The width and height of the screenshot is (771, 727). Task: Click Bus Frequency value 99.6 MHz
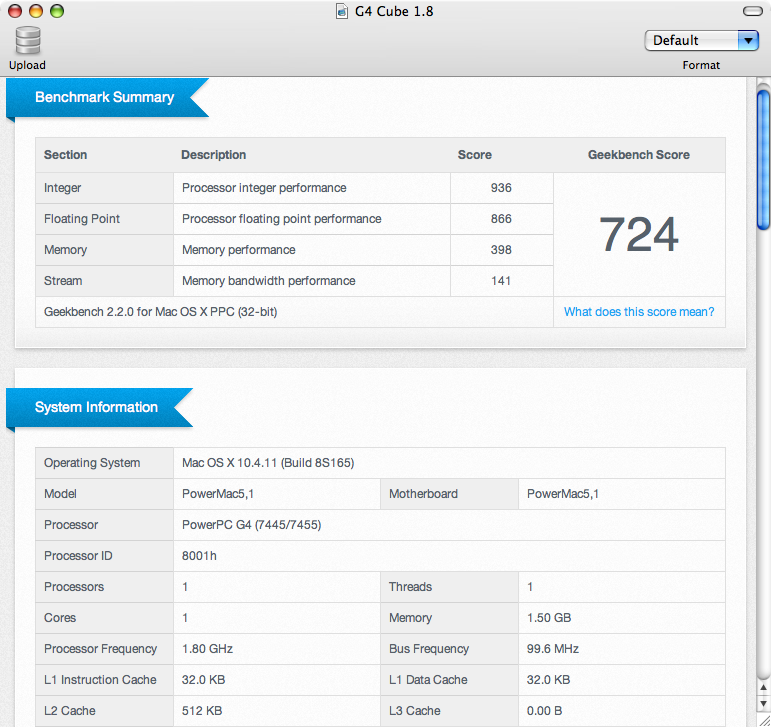[x=553, y=648]
